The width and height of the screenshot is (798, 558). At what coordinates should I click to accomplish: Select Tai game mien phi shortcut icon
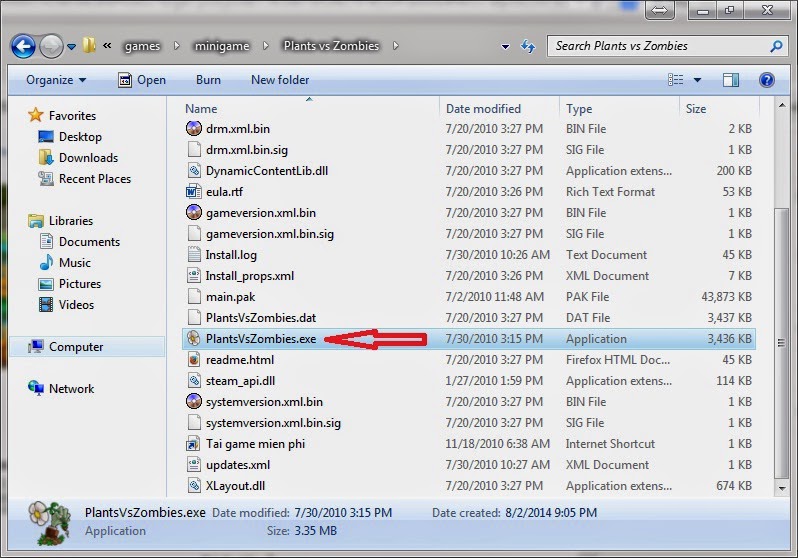point(193,444)
